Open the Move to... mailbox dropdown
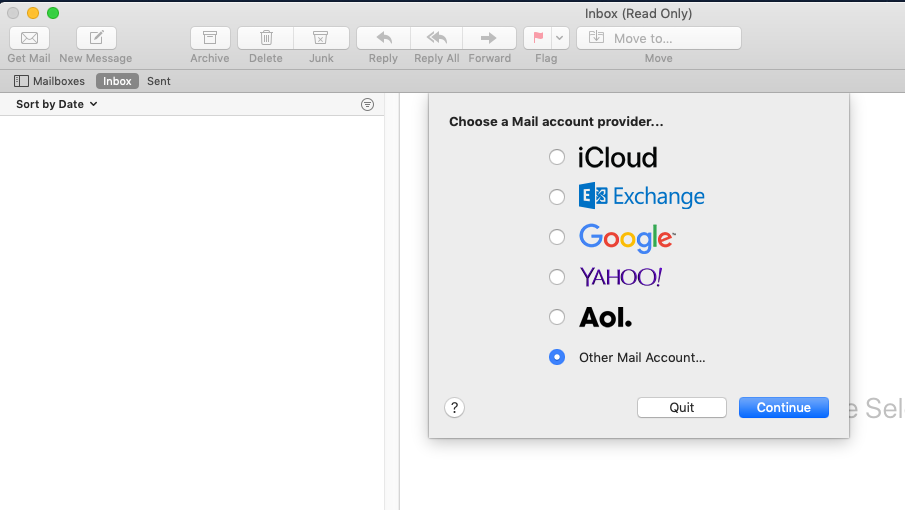The height and width of the screenshot is (510, 905). click(x=659, y=38)
